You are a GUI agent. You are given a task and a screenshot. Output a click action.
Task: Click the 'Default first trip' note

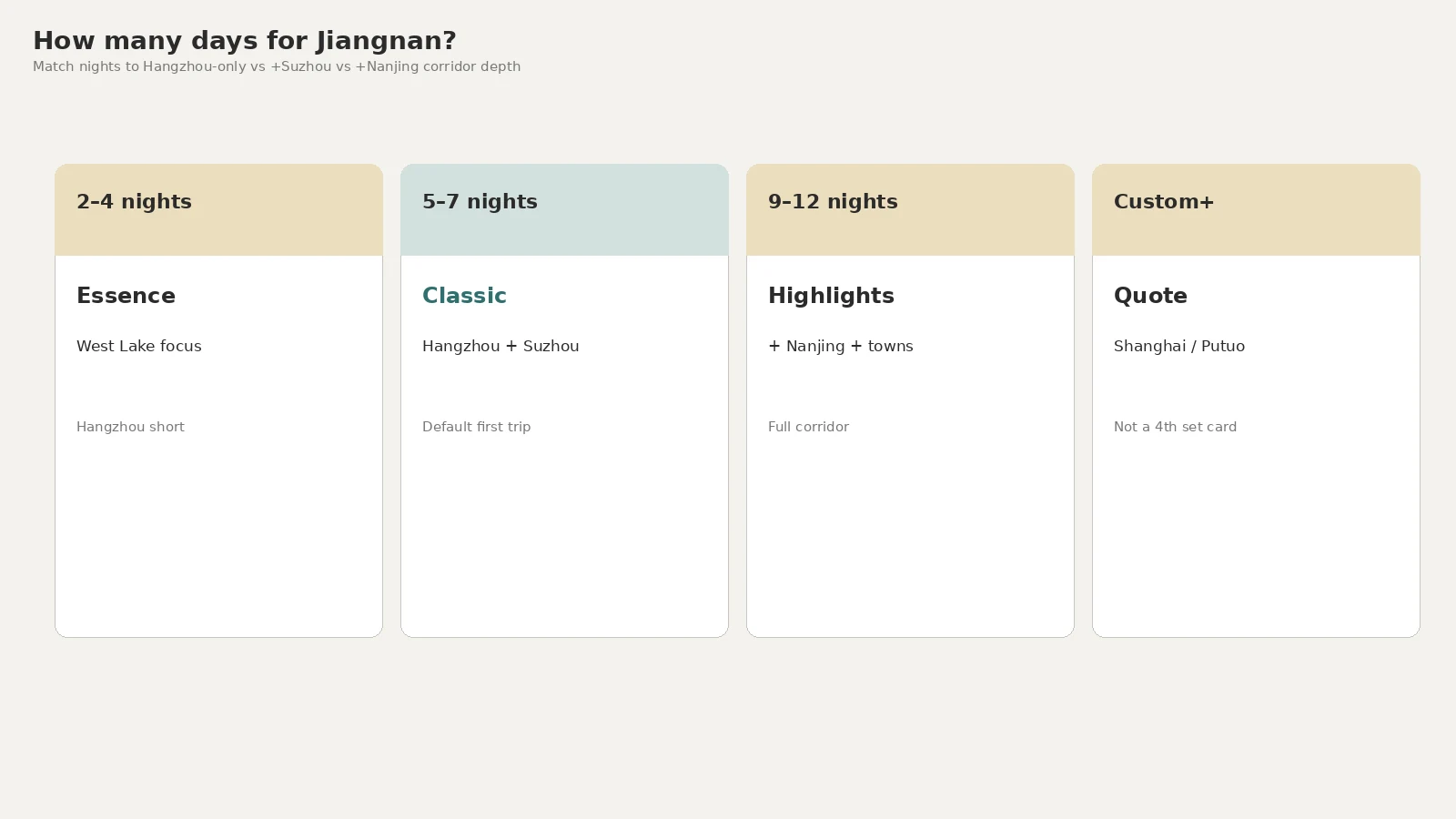(x=476, y=427)
